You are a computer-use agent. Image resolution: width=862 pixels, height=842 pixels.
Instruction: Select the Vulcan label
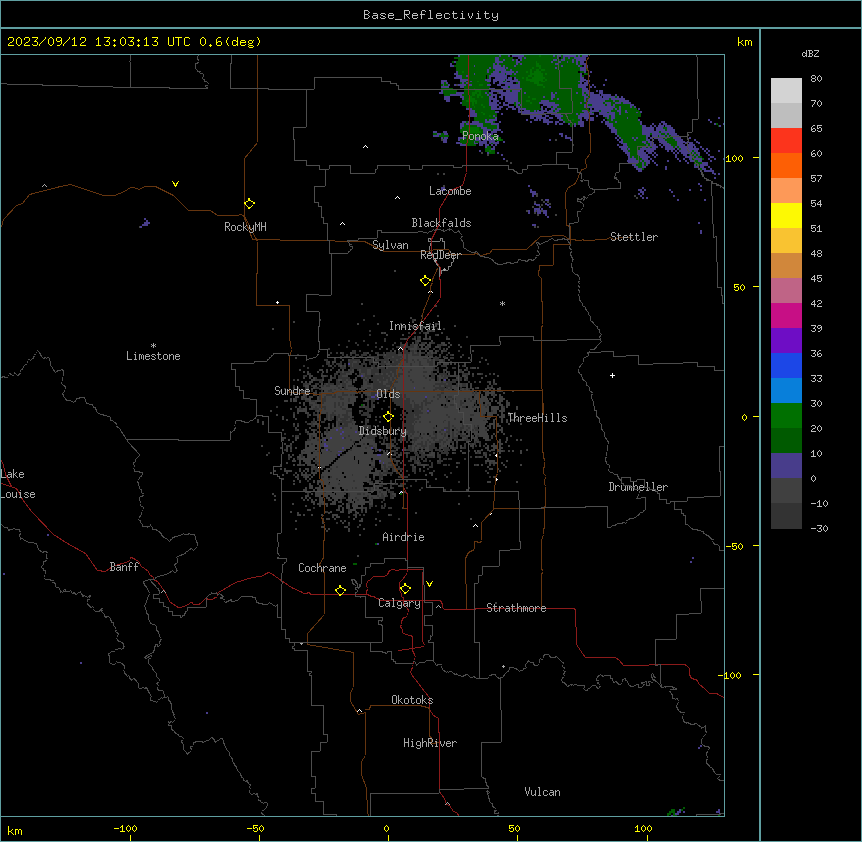(x=542, y=792)
